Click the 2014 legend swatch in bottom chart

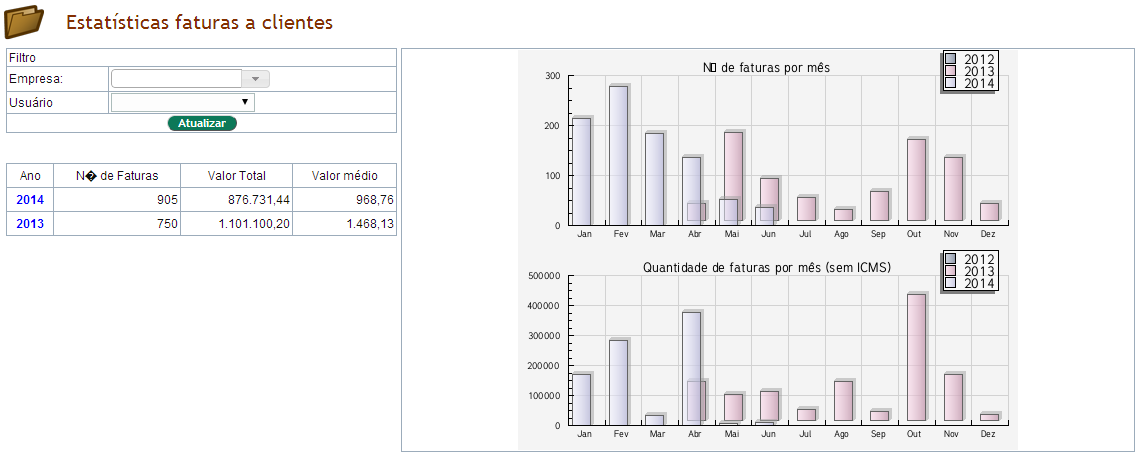tap(951, 282)
